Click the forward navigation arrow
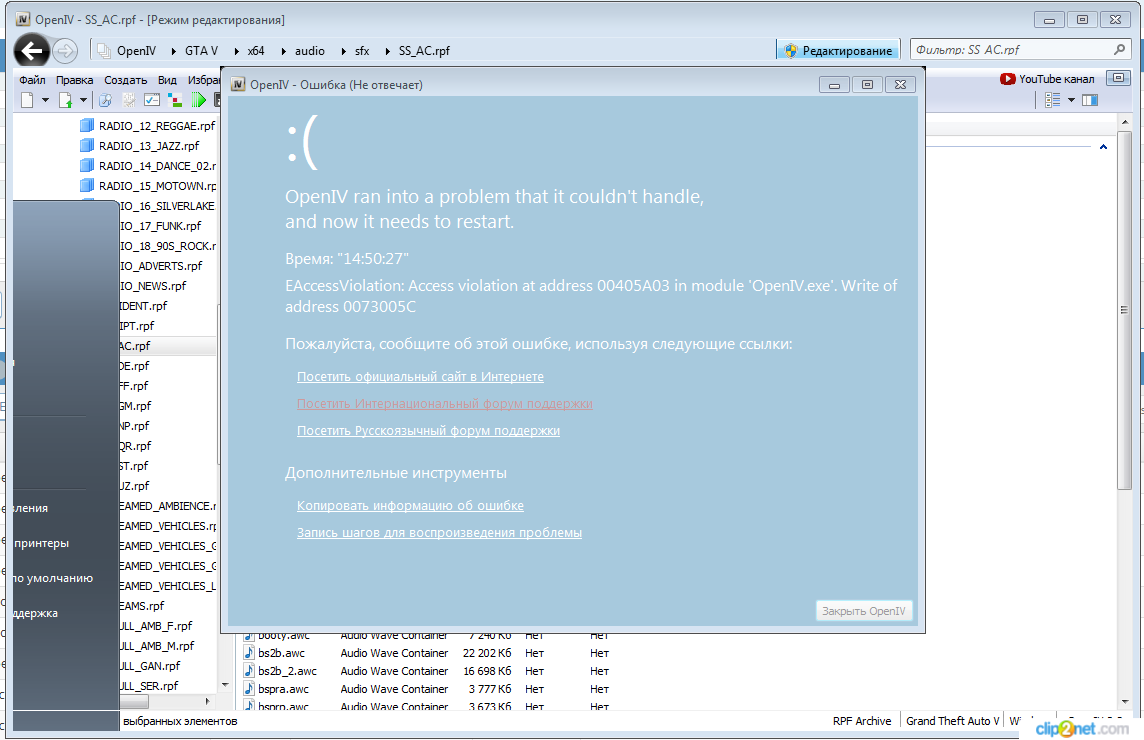The height and width of the screenshot is (740, 1144). pyautogui.click(x=65, y=50)
